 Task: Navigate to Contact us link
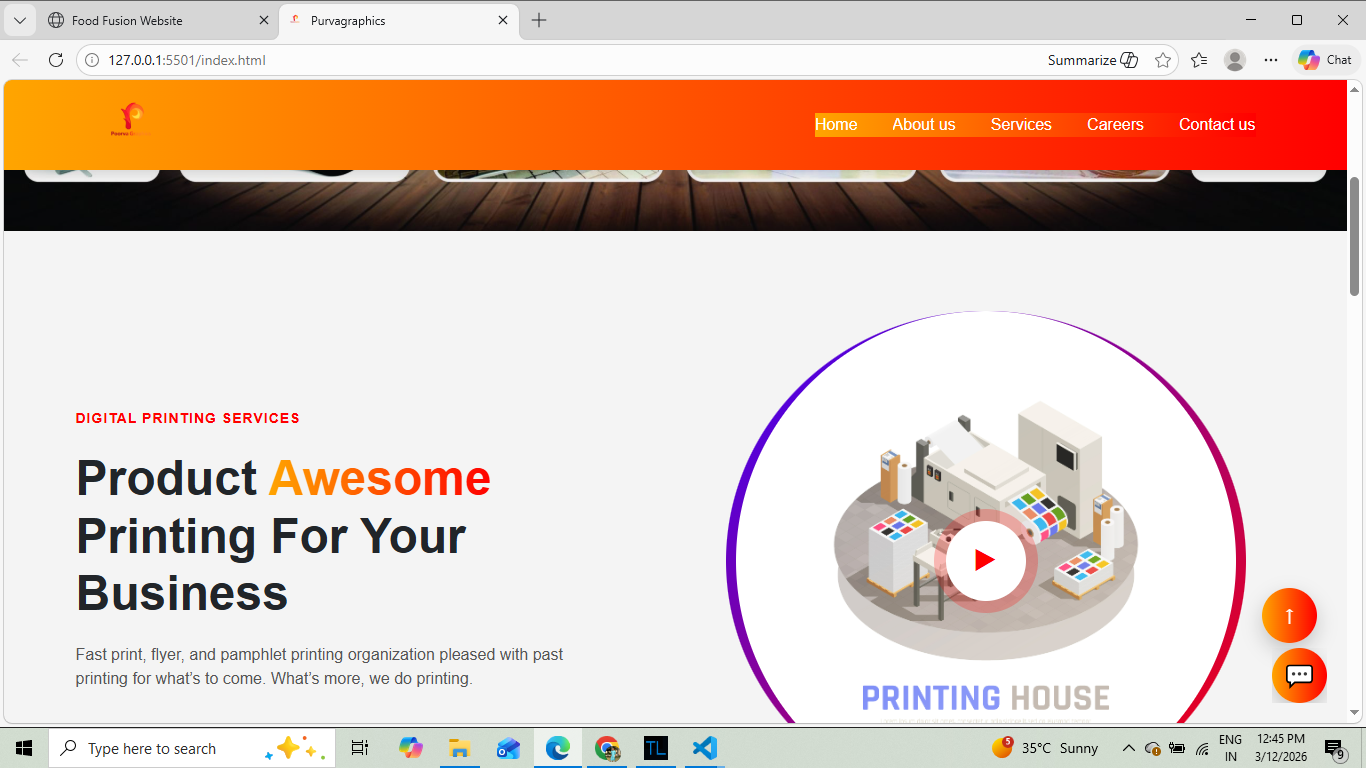1216,125
